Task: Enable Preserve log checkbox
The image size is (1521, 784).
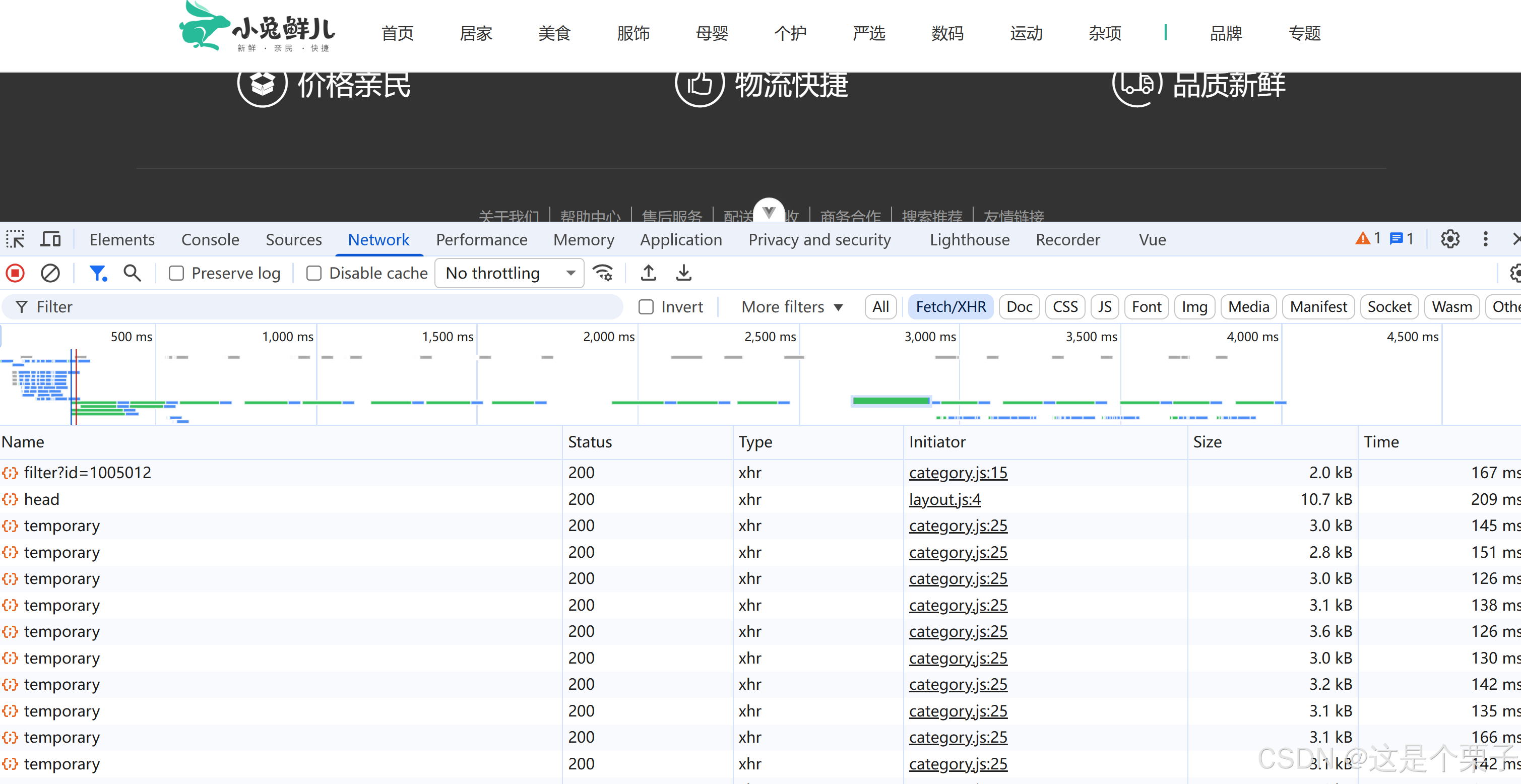Action: [176, 273]
